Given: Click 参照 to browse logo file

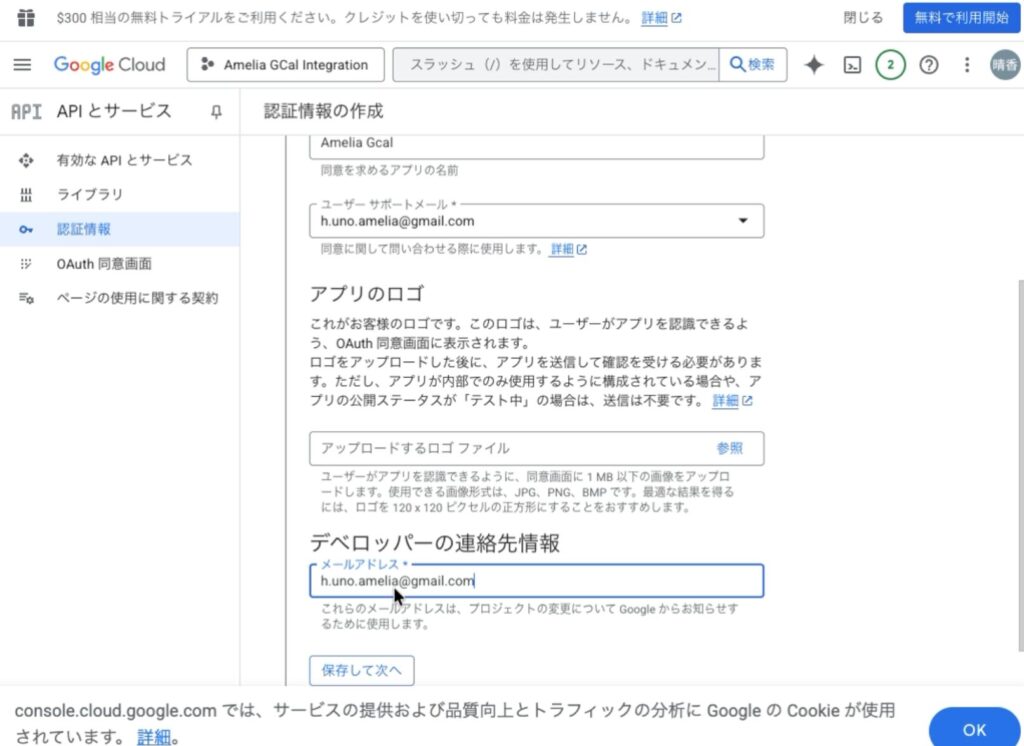Looking at the screenshot, I should pos(729,448).
